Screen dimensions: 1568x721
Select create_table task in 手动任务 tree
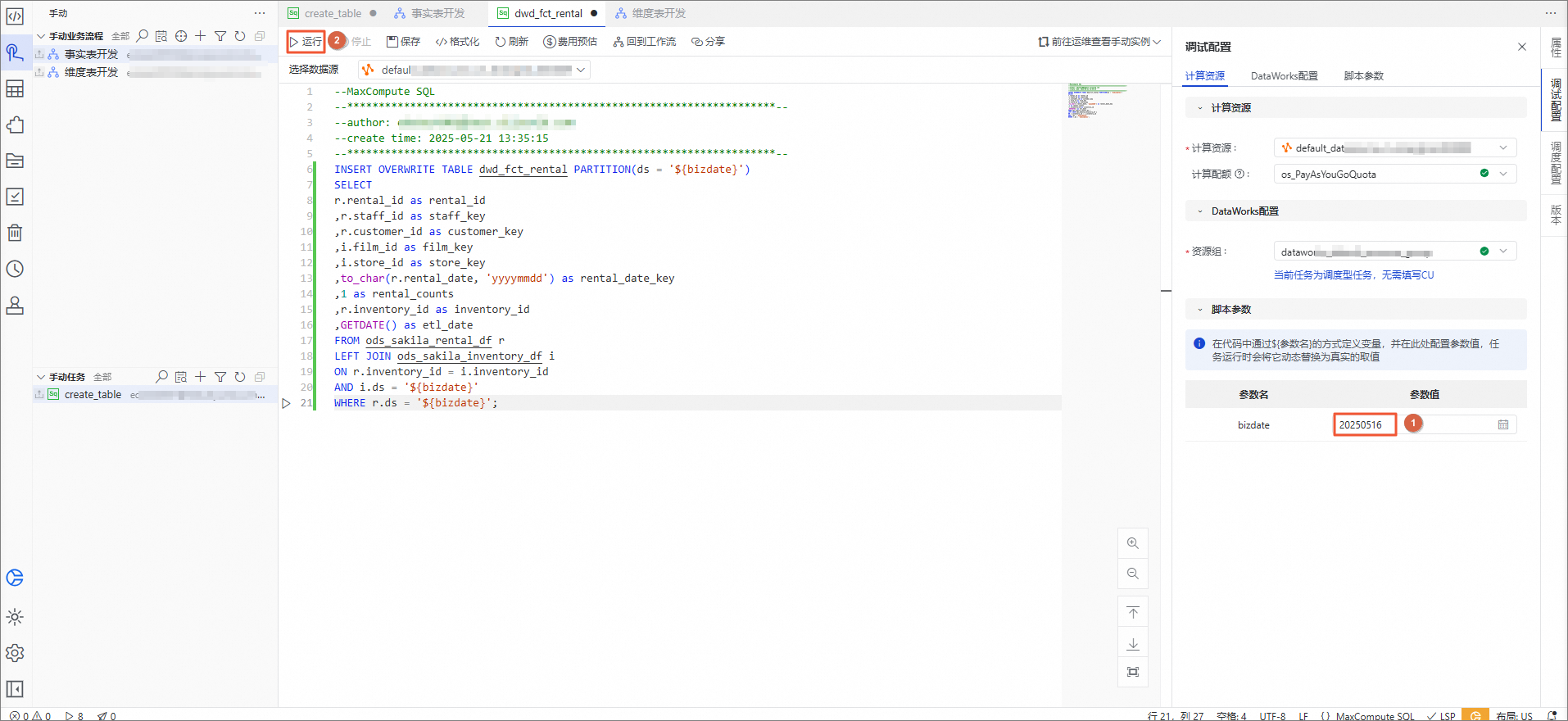point(156,395)
